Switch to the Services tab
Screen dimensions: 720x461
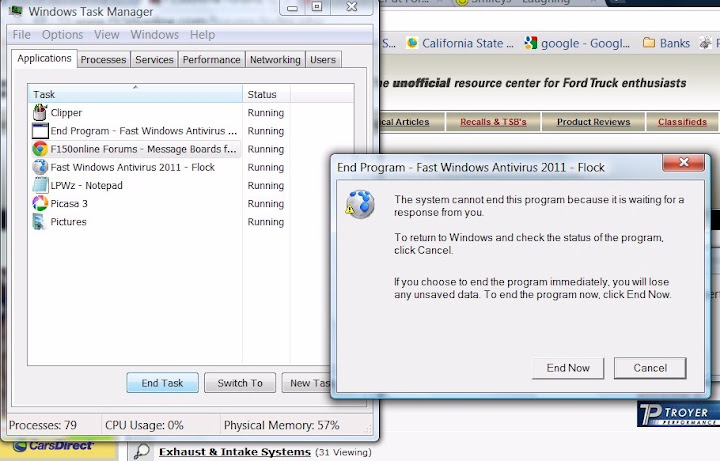click(x=154, y=60)
